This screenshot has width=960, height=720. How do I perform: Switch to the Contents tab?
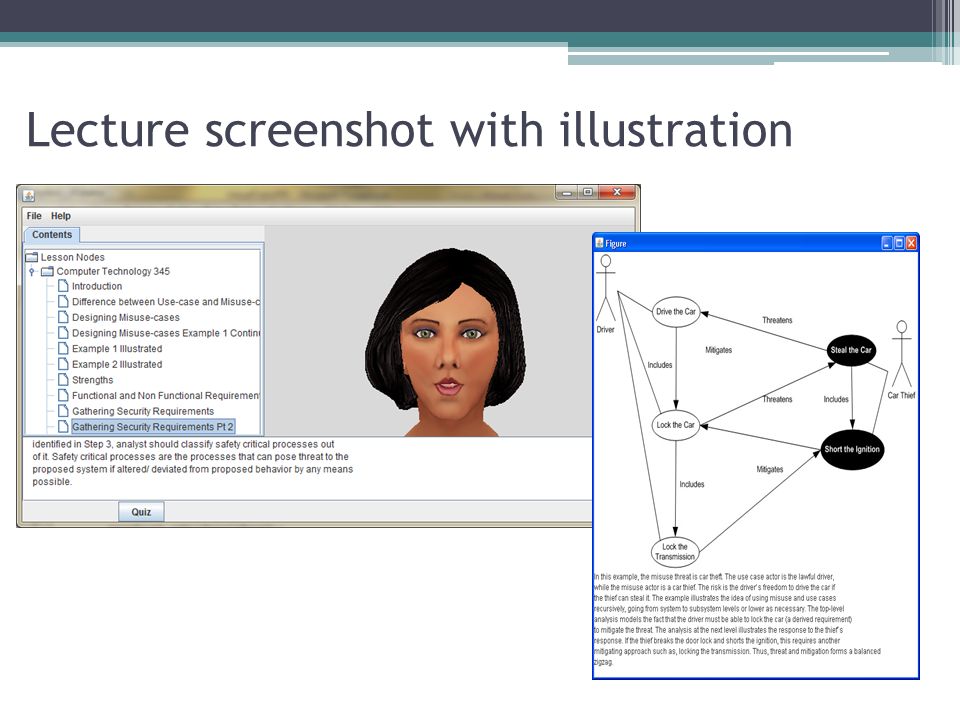(52, 234)
